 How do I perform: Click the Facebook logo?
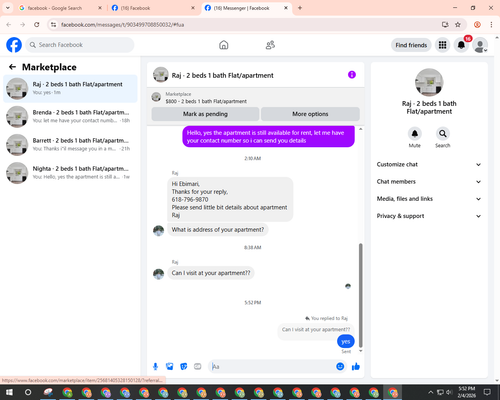tap(14, 45)
